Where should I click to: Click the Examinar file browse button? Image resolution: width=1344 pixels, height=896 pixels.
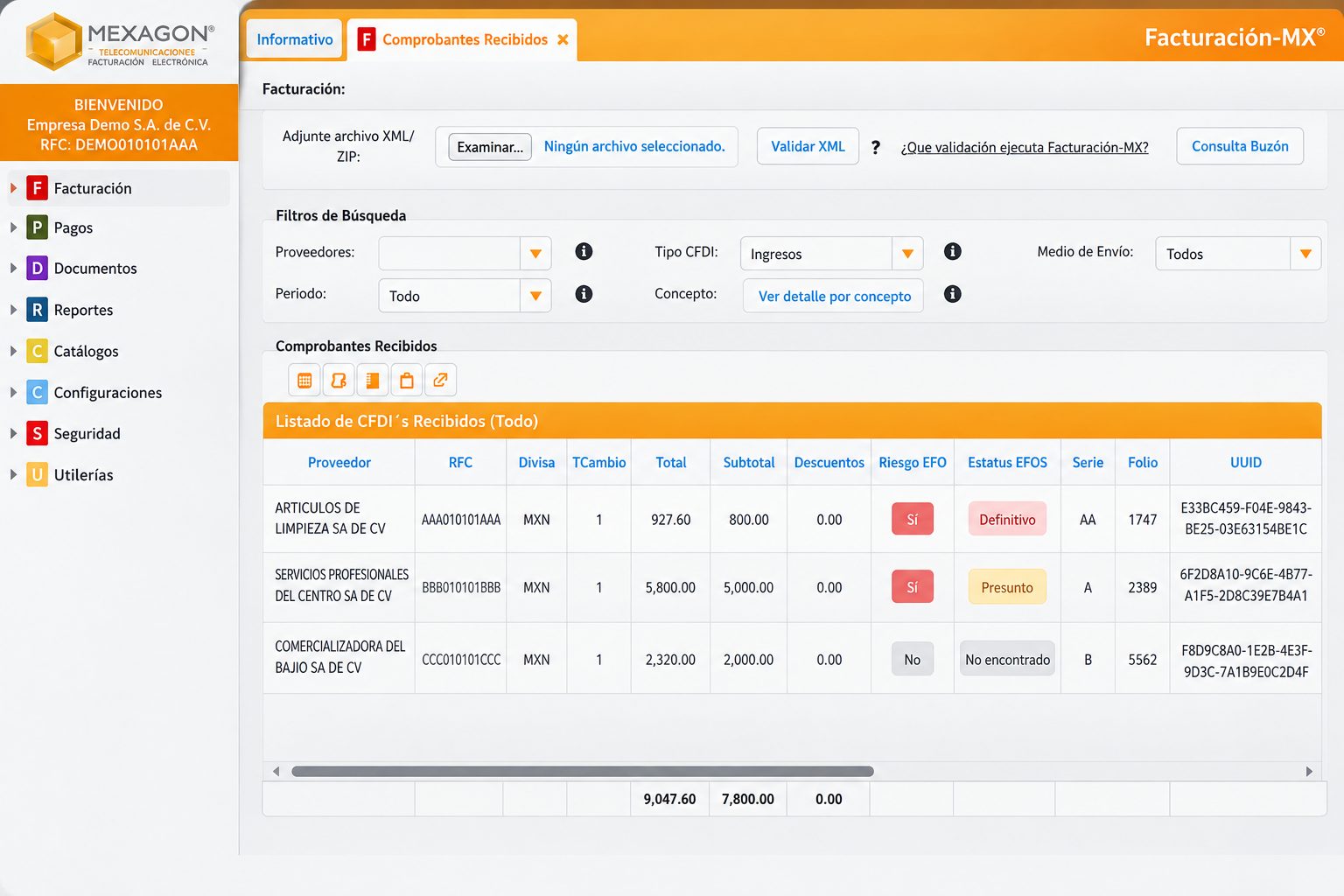click(x=490, y=147)
